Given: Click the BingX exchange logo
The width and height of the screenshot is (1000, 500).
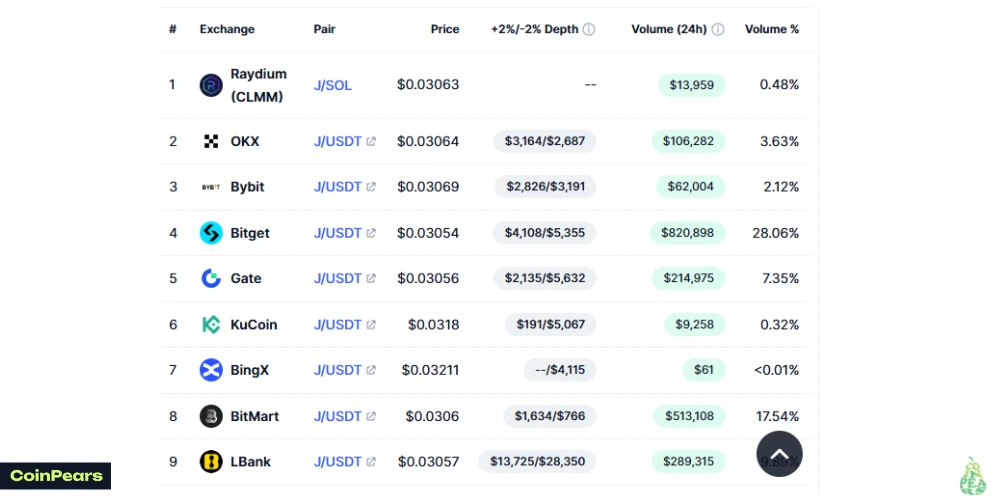Looking at the screenshot, I should 211,370.
